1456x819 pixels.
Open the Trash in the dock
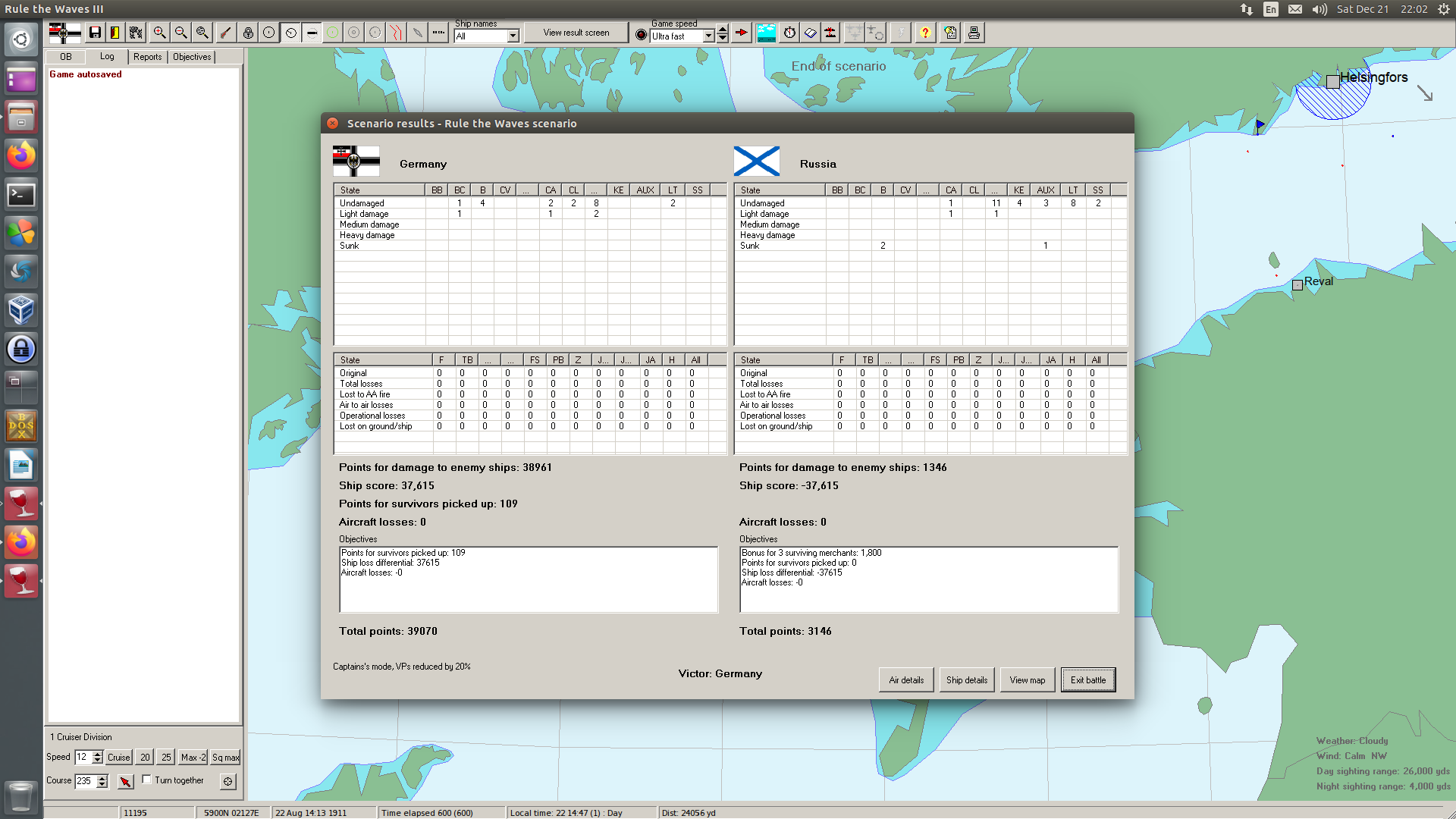point(21,798)
